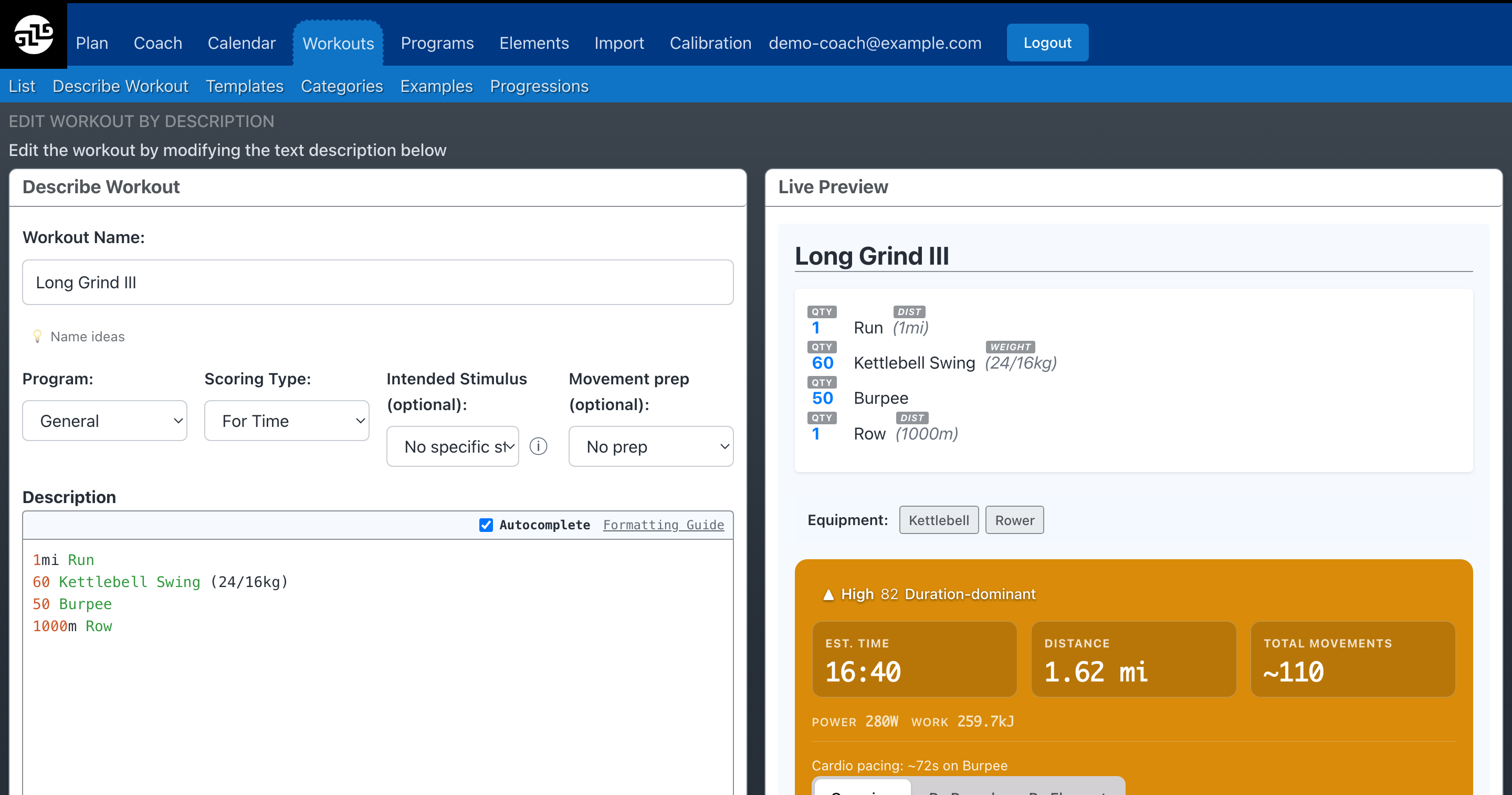Click the Kettlebell equipment tag
Screen dimensions: 1512x795
click(939, 520)
